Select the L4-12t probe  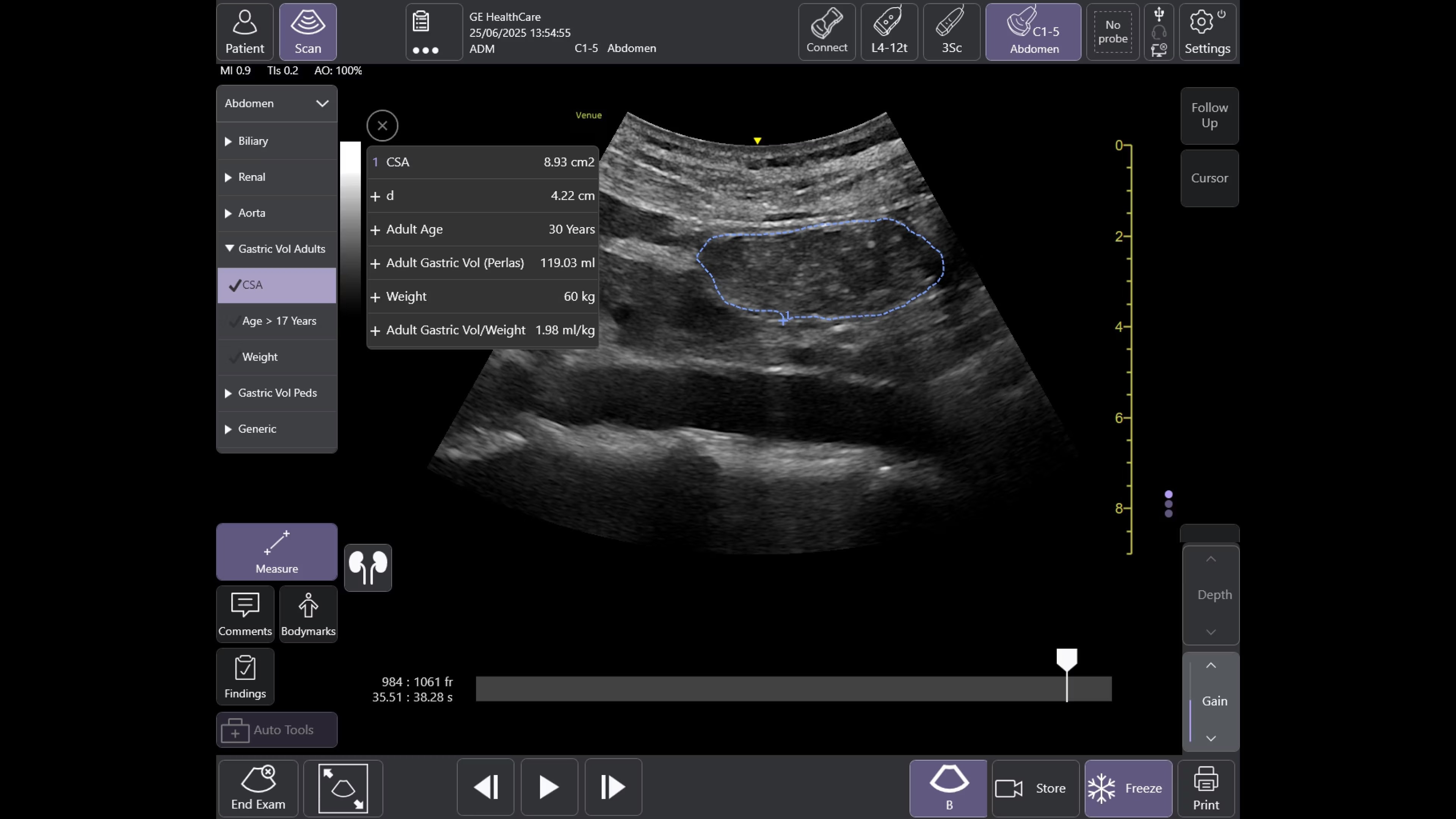point(888,32)
